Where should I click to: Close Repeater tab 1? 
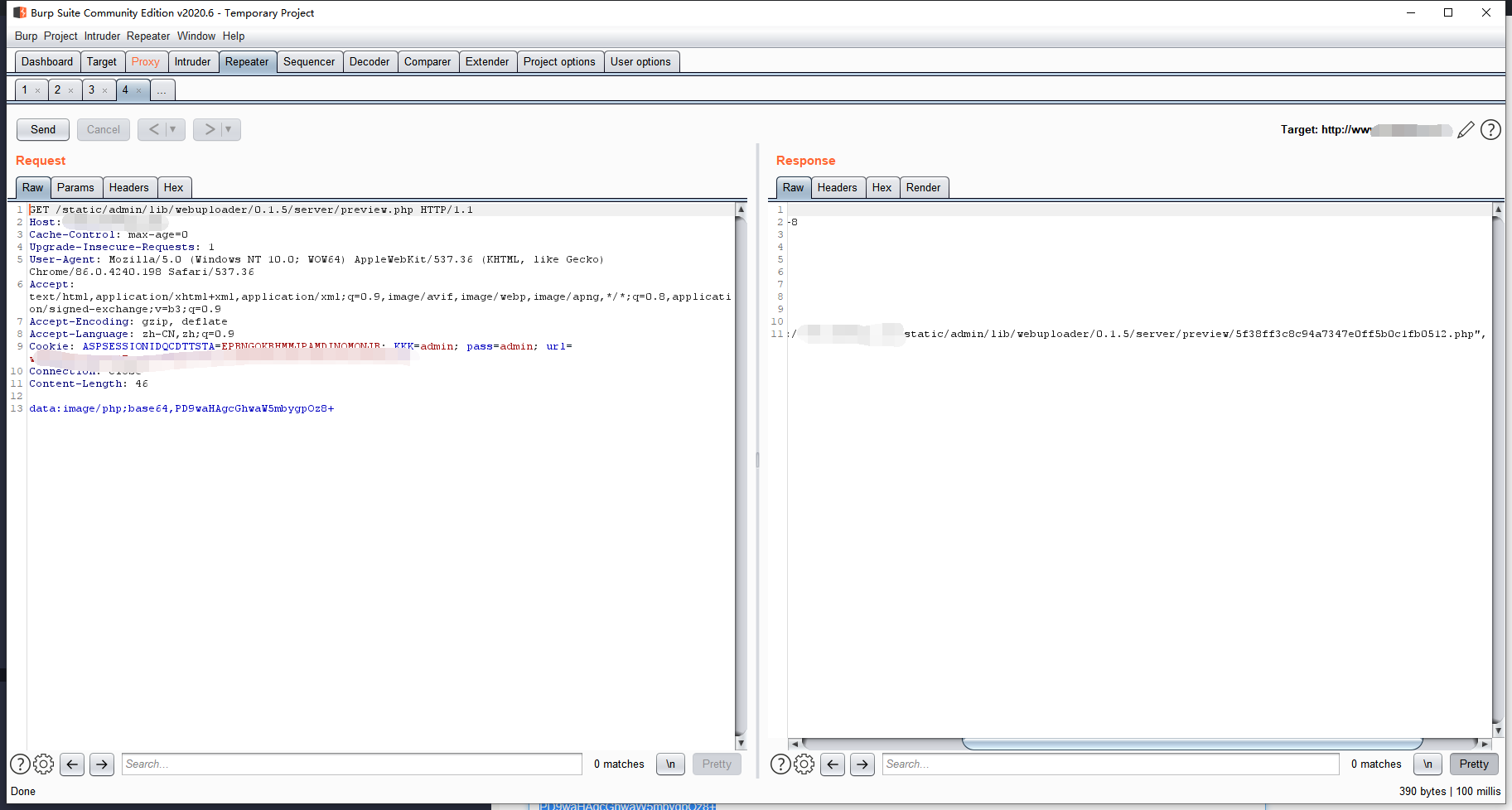pyautogui.click(x=37, y=91)
